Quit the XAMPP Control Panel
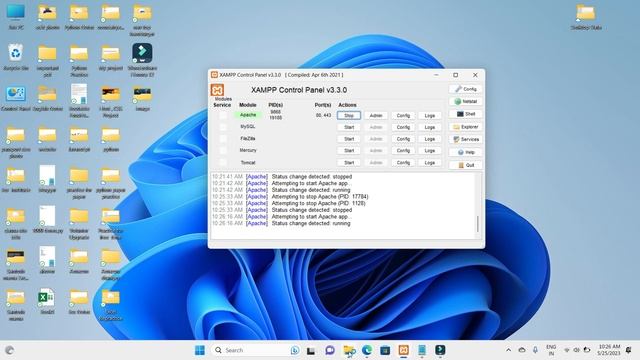640x360 pixels. [x=466, y=165]
